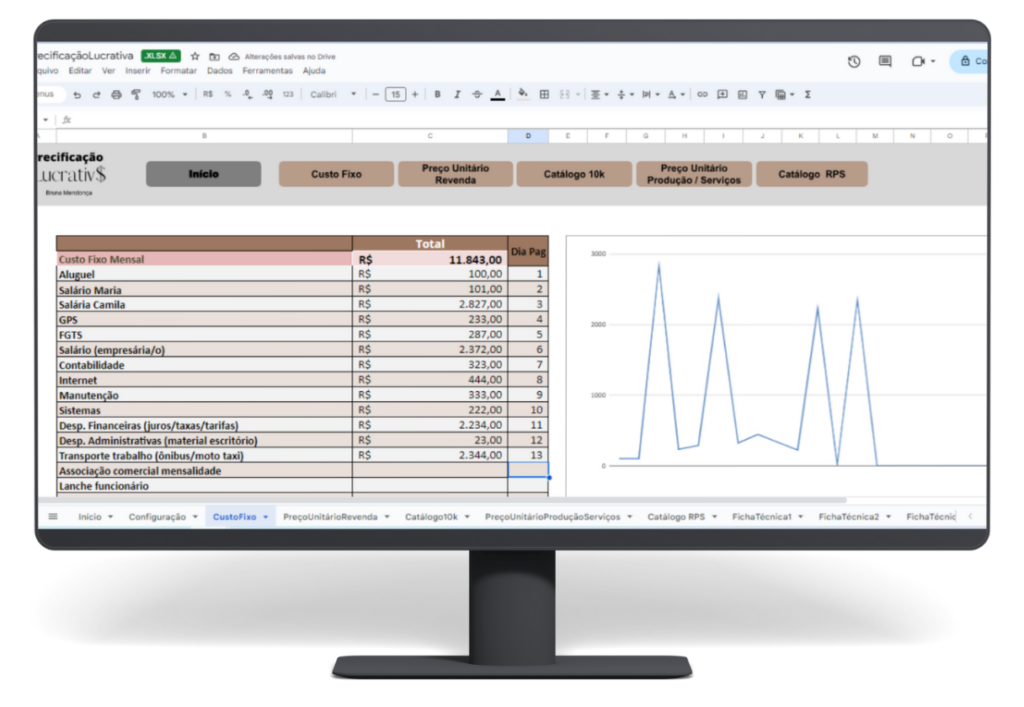The width and height of the screenshot is (1024, 707).
Task: Click the functions sigma icon
Action: [x=808, y=94]
